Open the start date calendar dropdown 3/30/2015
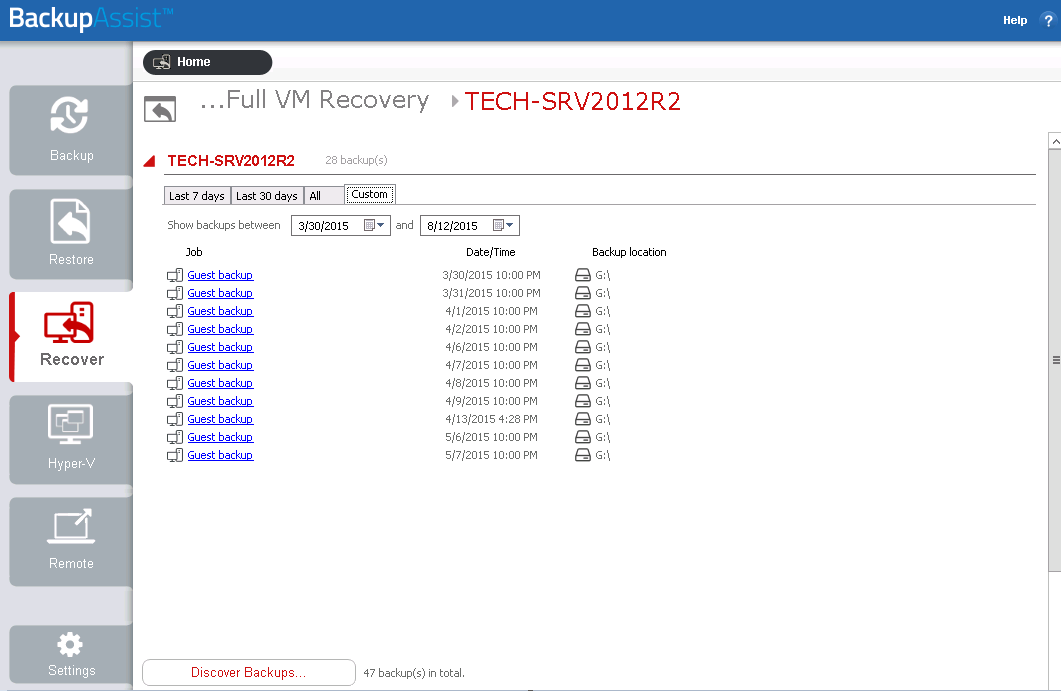The height and width of the screenshot is (691, 1061). point(375,225)
